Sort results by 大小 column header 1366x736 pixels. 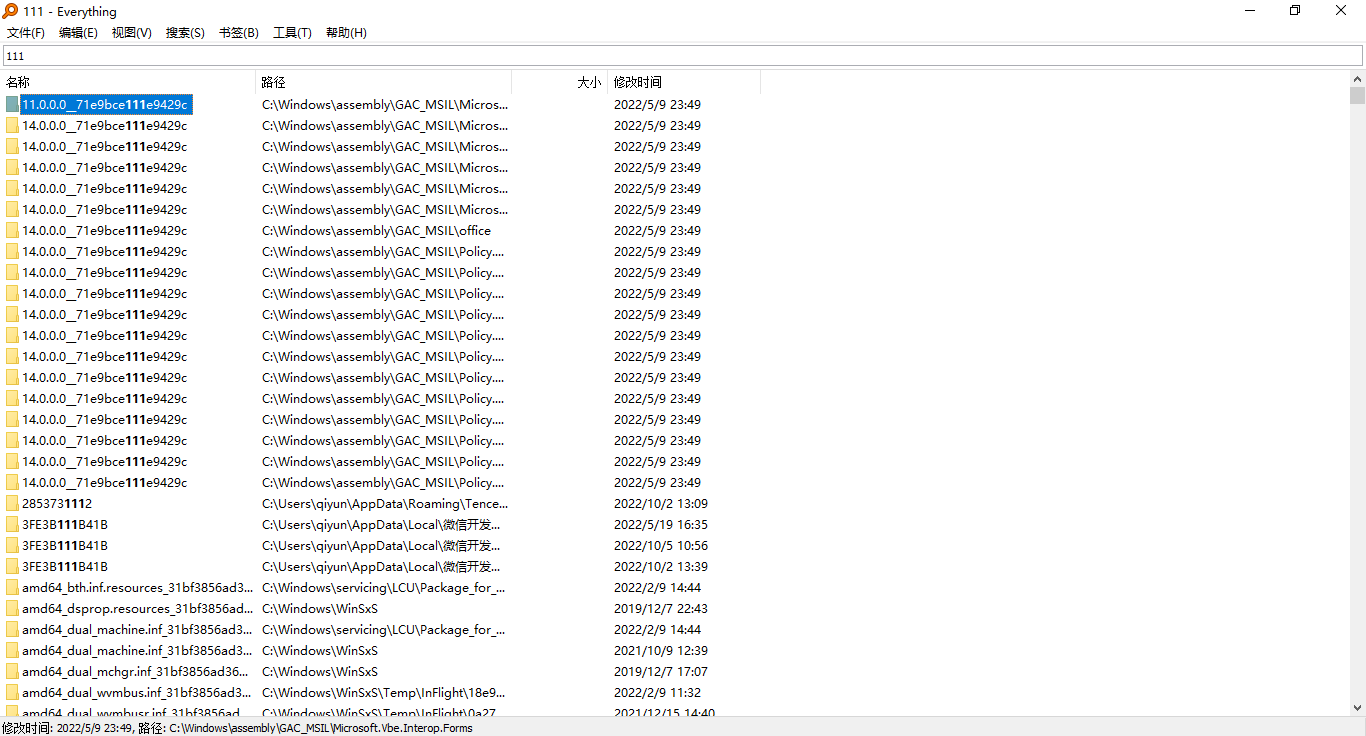pos(560,82)
